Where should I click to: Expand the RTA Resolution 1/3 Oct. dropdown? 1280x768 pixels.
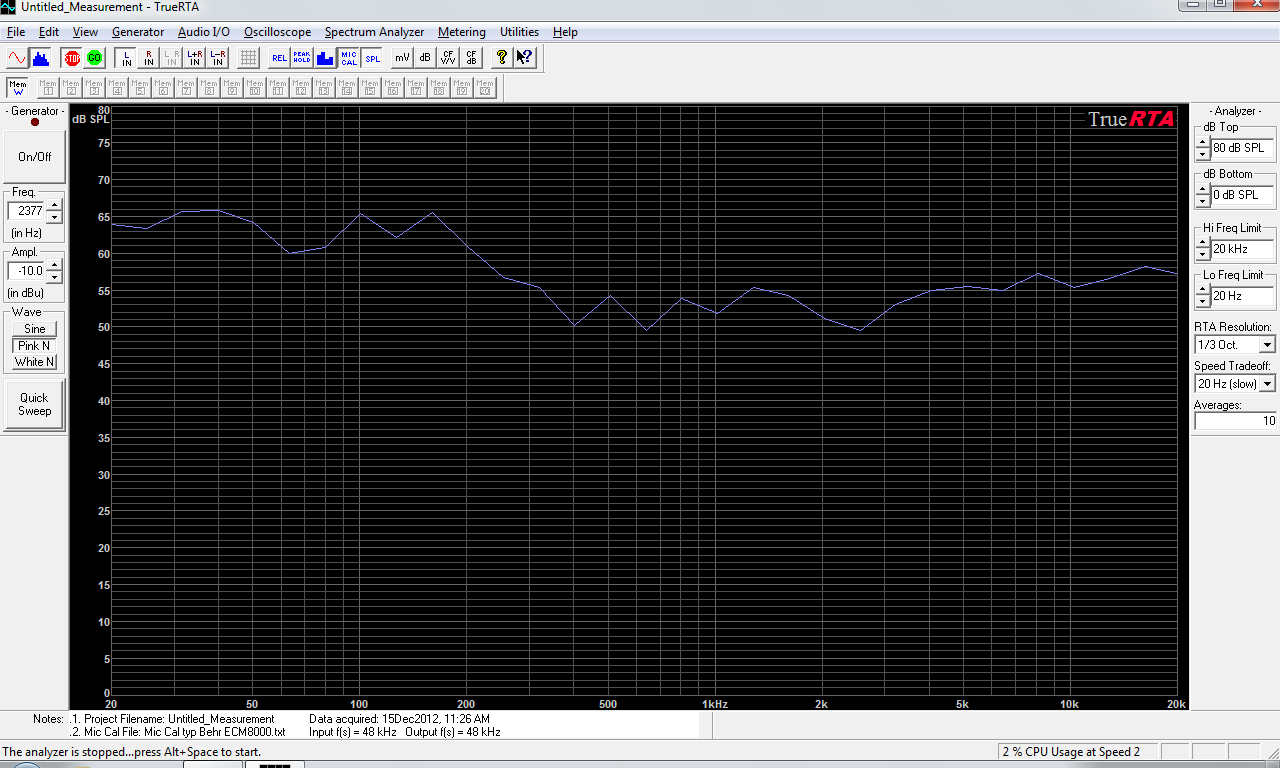click(1267, 345)
